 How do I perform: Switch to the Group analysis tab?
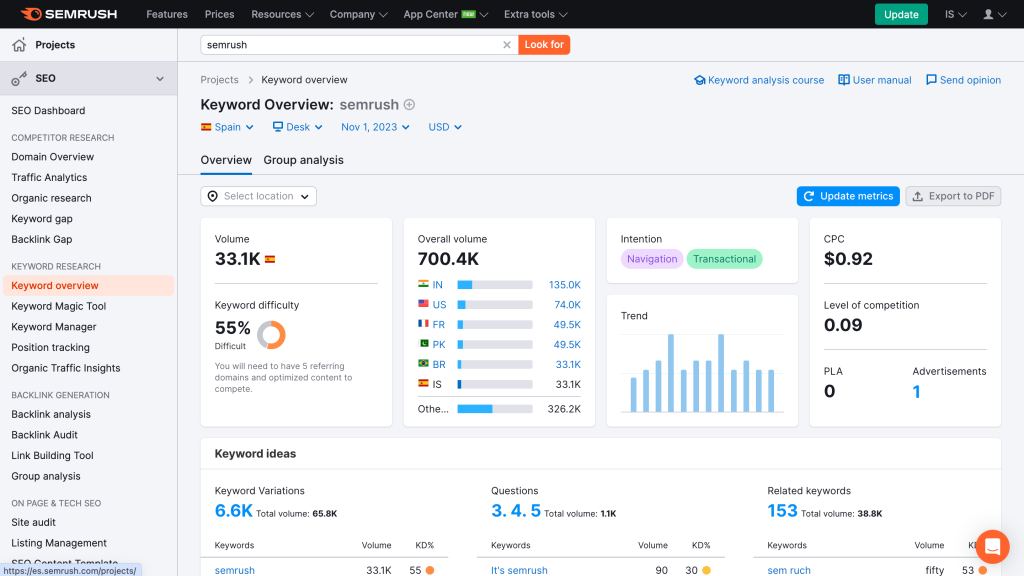click(x=304, y=160)
